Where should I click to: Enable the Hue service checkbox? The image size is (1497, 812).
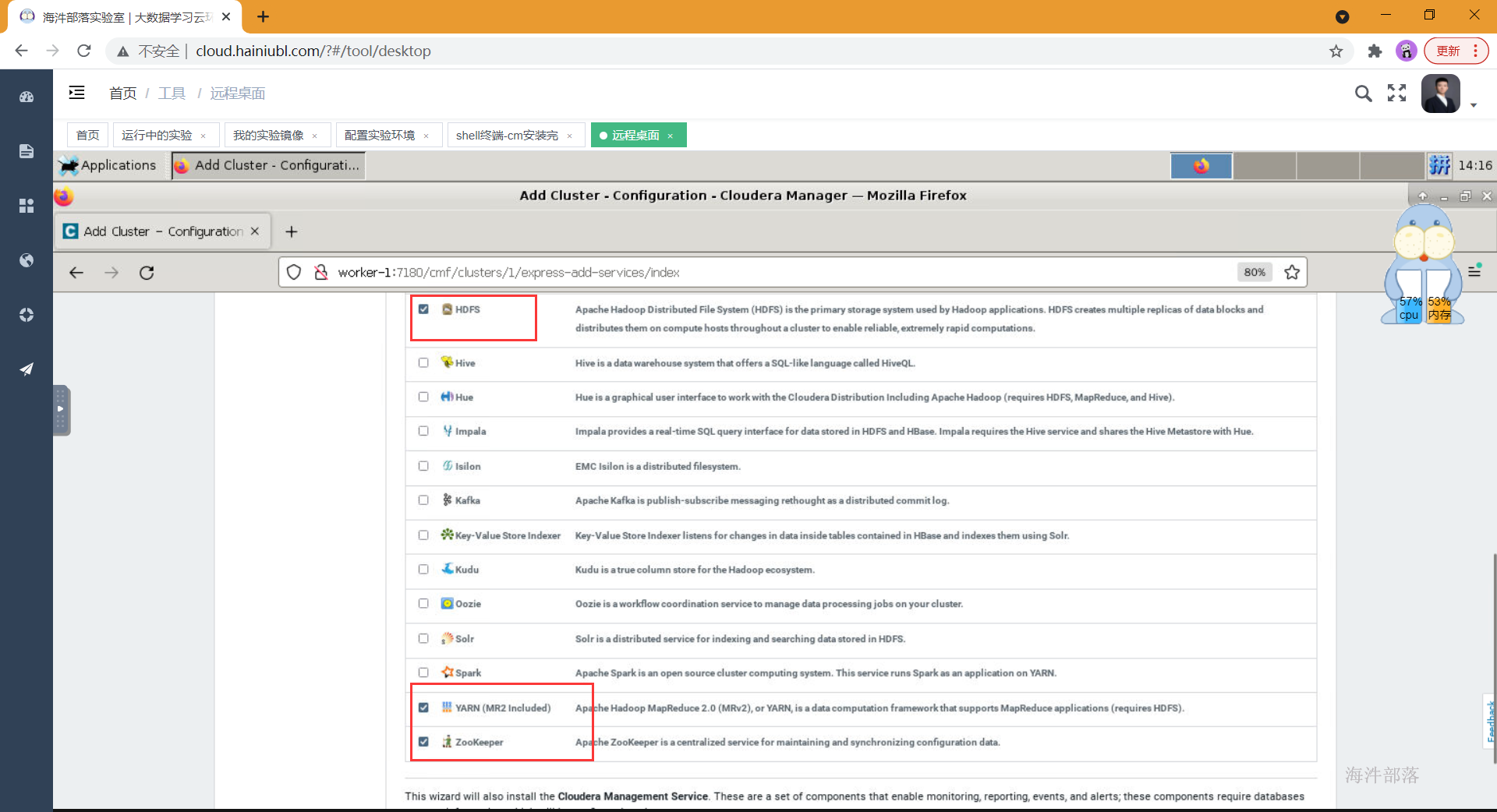pyautogui.click(x=423, y=397)
